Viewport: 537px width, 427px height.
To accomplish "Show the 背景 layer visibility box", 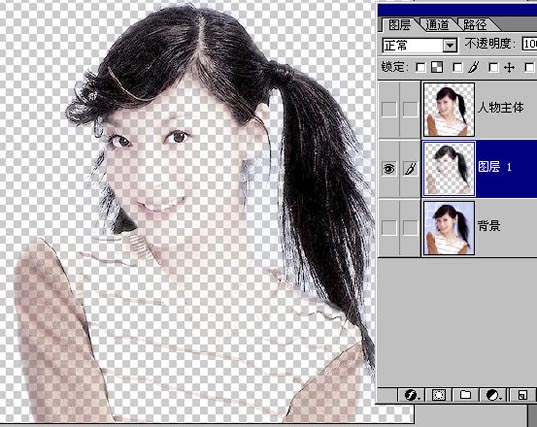I will [x=389, y=227].
